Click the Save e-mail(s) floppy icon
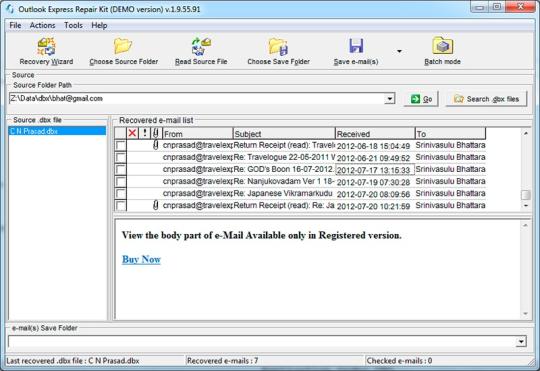This screenshot has width=540, height=371. [356, 46]
